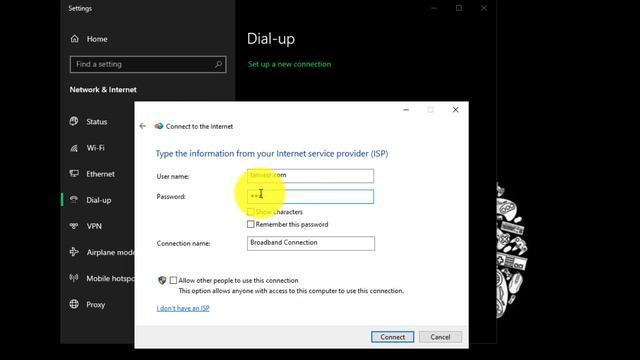Click the Cancel button
Screen dimensions: 640x360
tap(440, 337)
